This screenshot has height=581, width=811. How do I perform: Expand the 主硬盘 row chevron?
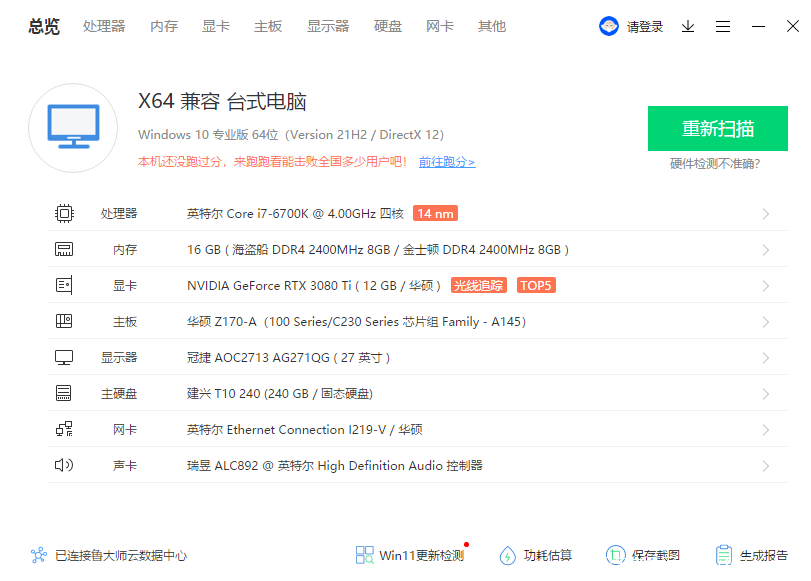click(x=766, y=394)
